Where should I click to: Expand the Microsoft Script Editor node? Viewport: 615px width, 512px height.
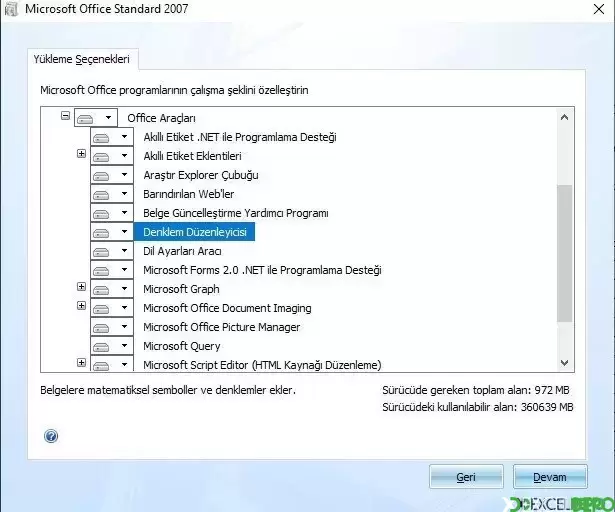[81, 363]
